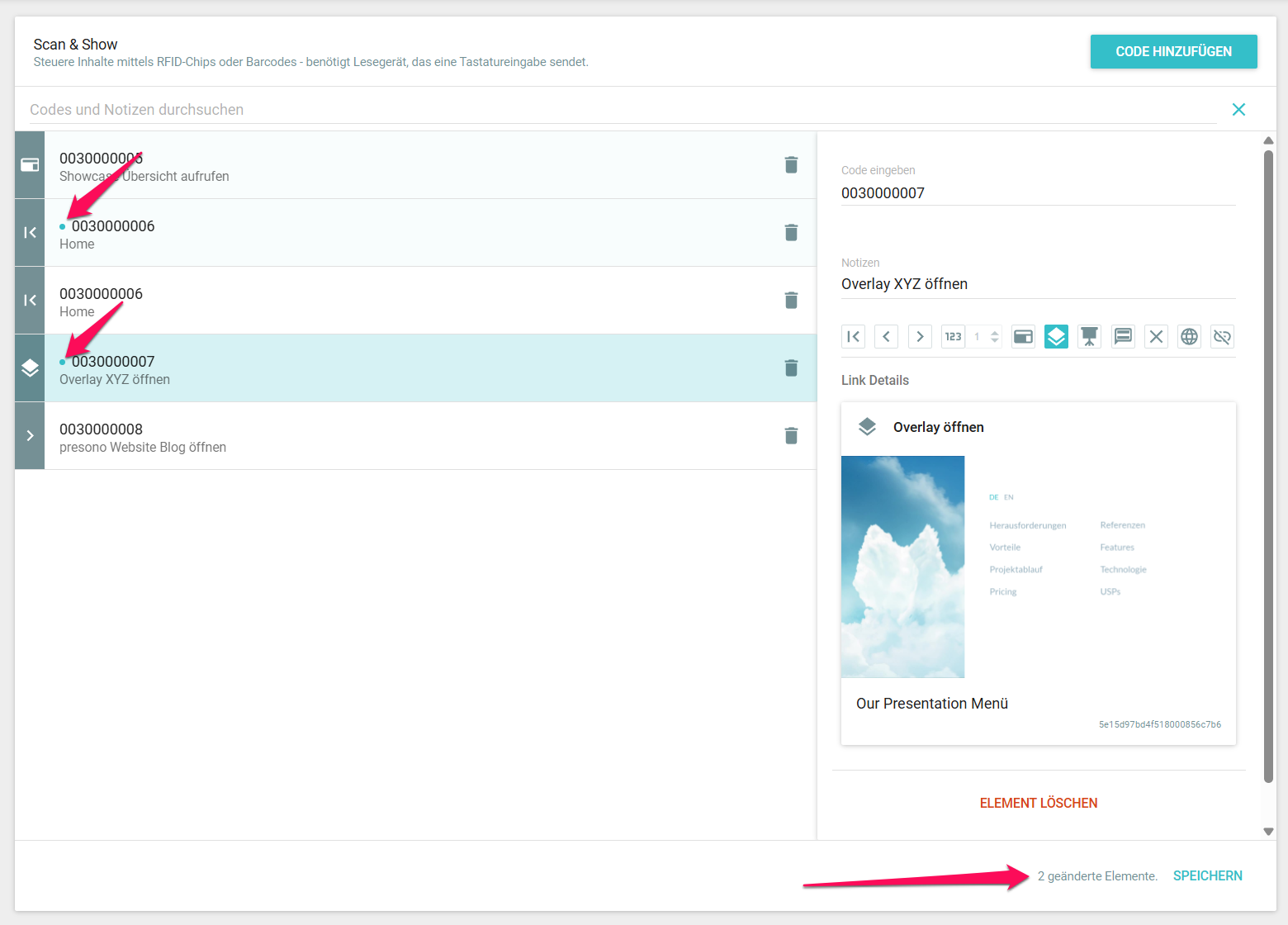Select the close overlay X link type
Viewport: 1288px width, 925px height.
(x=1156, y=337)
